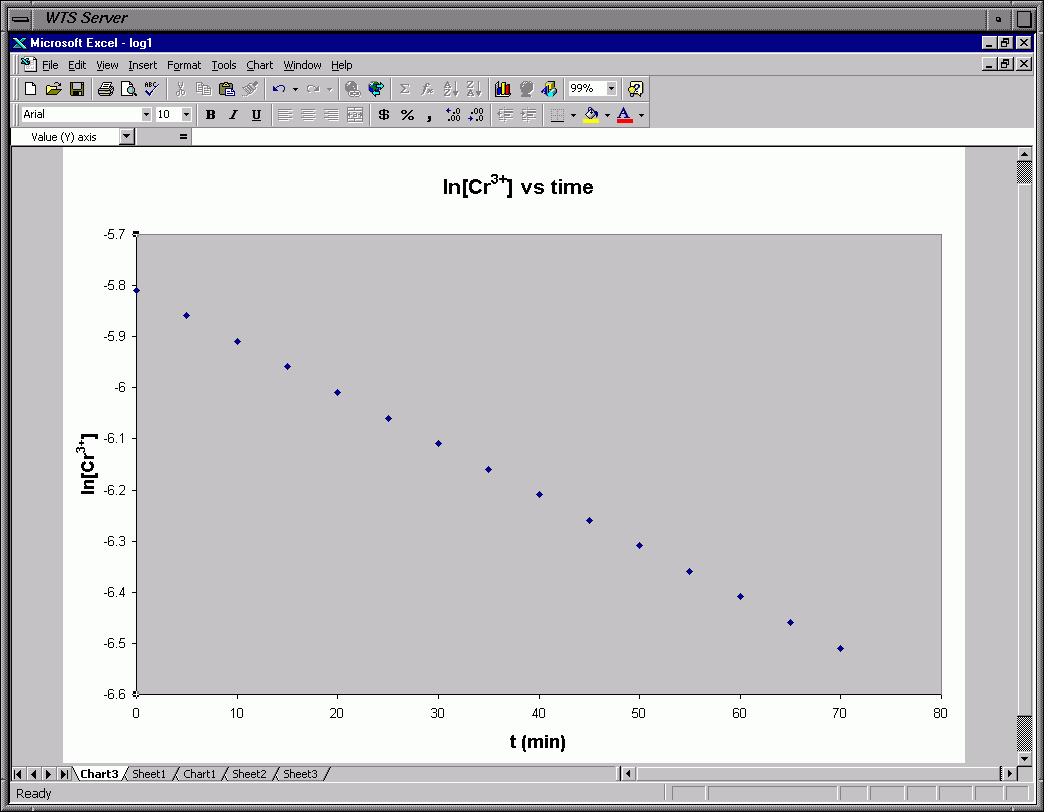Switch to the Sheet1 tab
The height and width of the screenshot is (812, 1044).
[x=149, y=774]
